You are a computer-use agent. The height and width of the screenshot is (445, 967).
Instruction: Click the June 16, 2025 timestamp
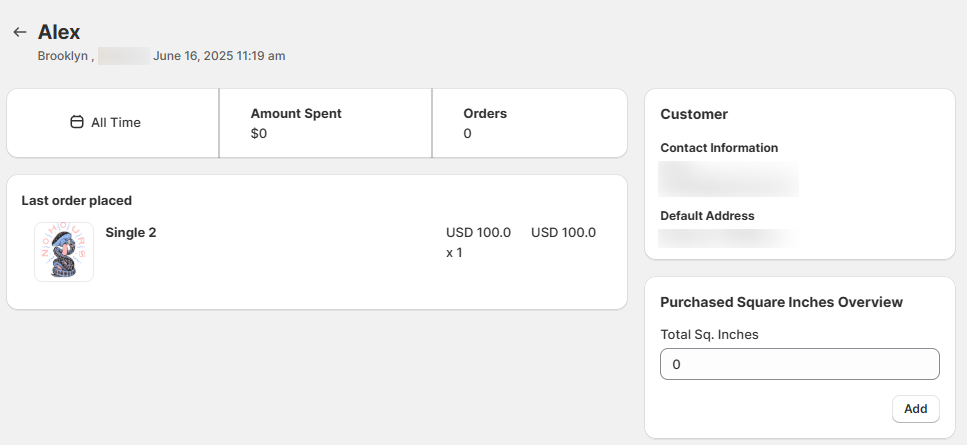219,56
